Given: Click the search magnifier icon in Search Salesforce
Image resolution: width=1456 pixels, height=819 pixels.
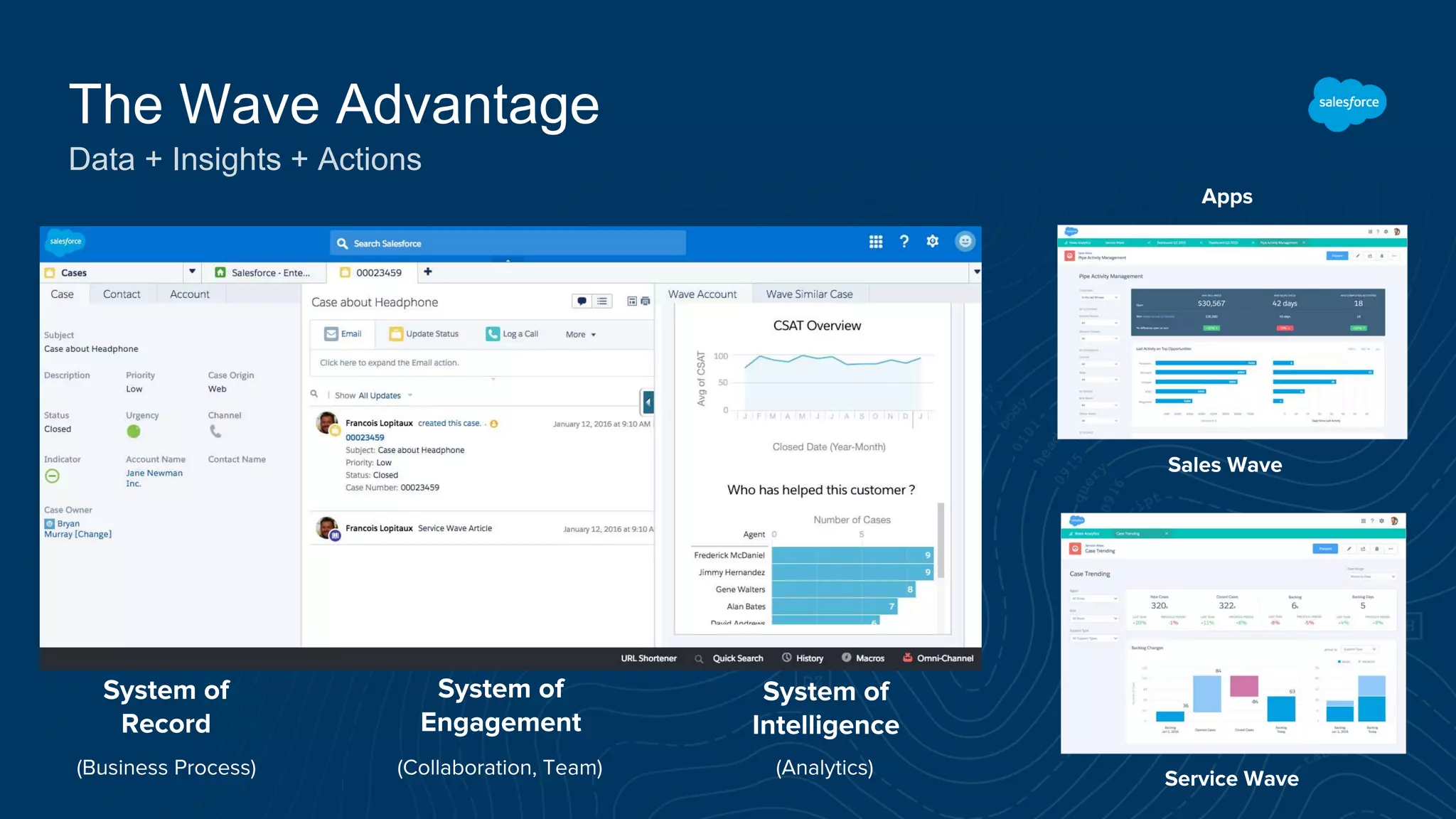Looking at the screenshot, I should coord(342,243).
